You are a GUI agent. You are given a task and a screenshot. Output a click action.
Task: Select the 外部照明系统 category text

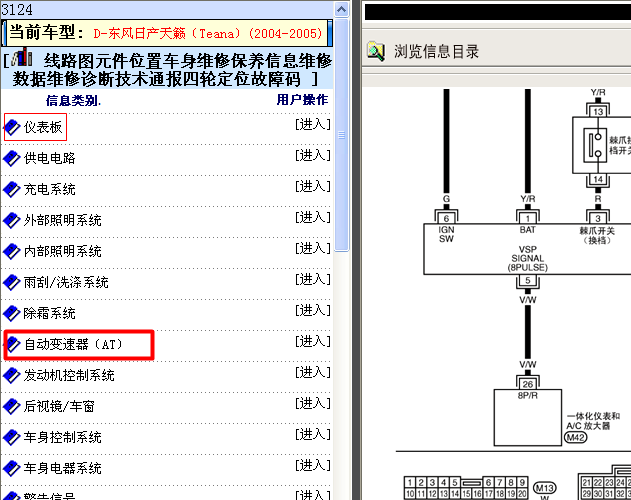pos(62,220)
